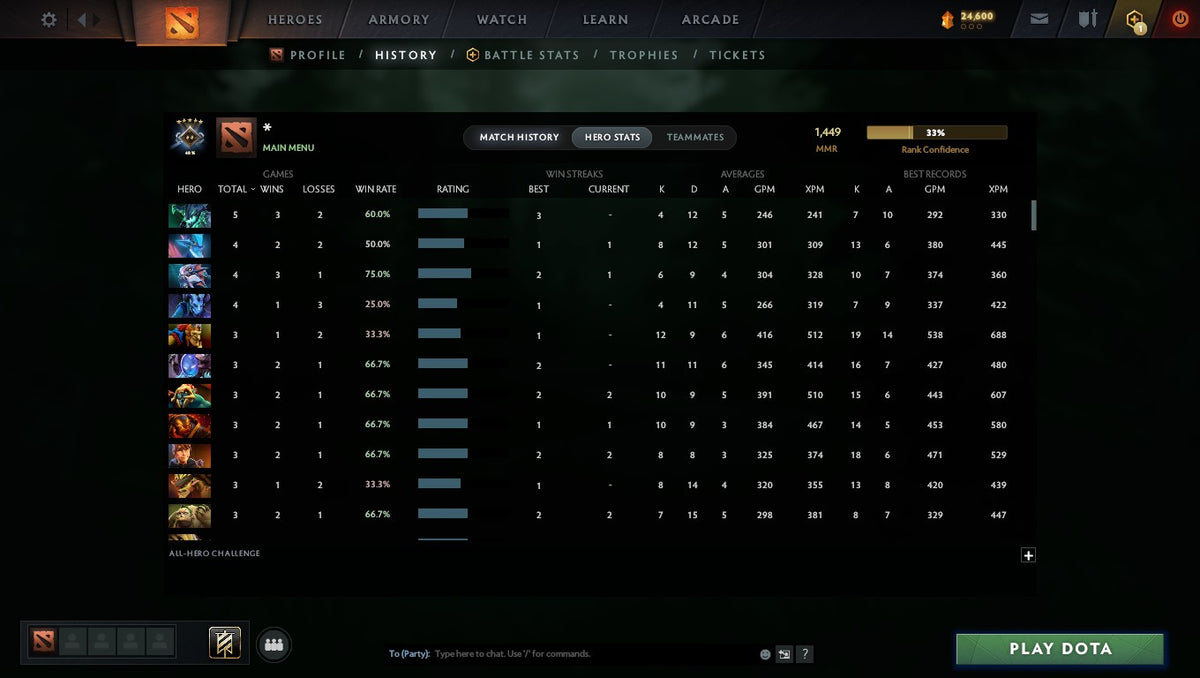This screenshot has height=678, width=1200.
Task: Open the shards balance 24,600 icon
Action: [948, 19]
